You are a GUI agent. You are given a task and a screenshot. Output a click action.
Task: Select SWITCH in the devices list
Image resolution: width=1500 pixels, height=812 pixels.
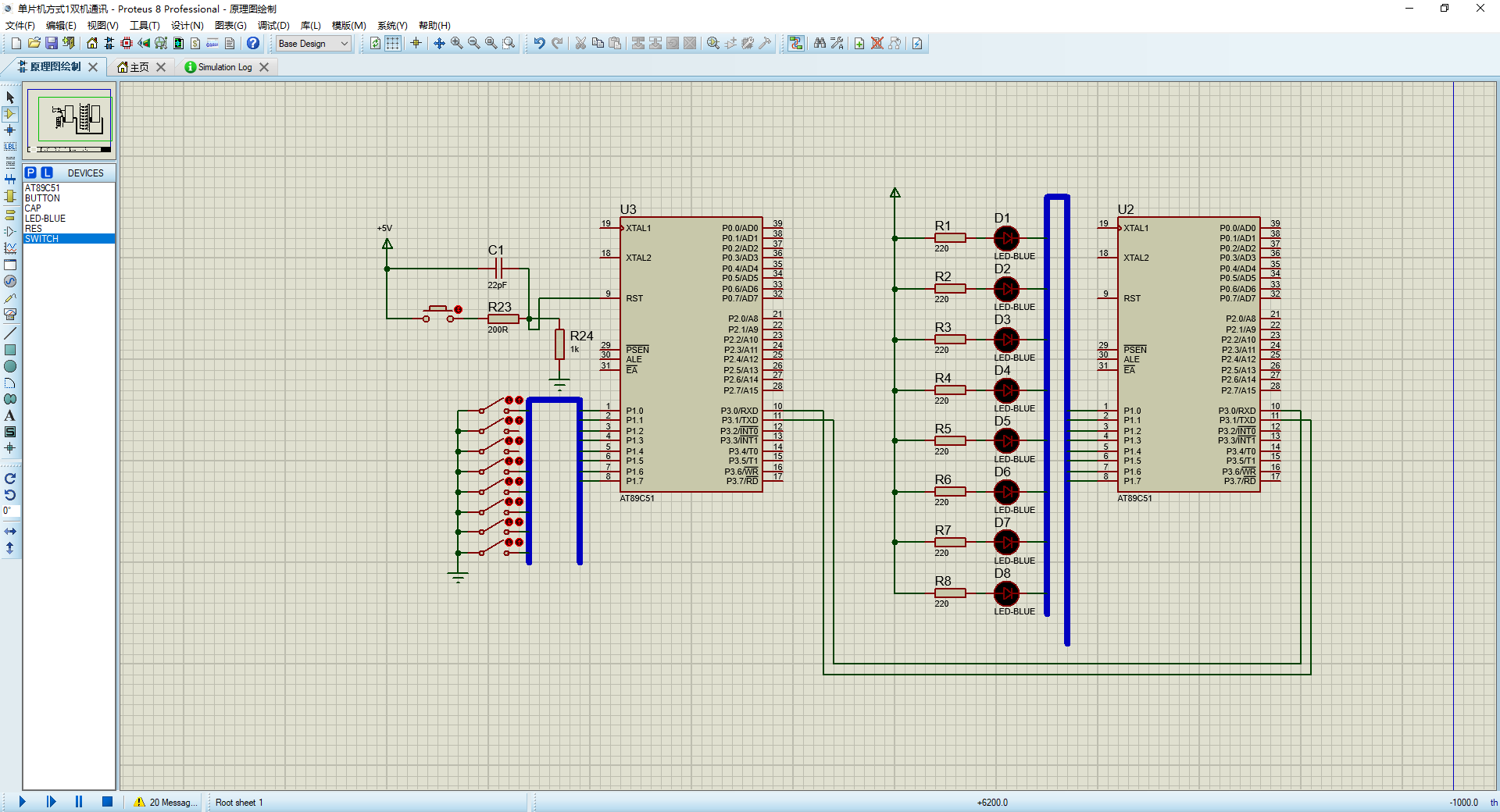point(69,239)
